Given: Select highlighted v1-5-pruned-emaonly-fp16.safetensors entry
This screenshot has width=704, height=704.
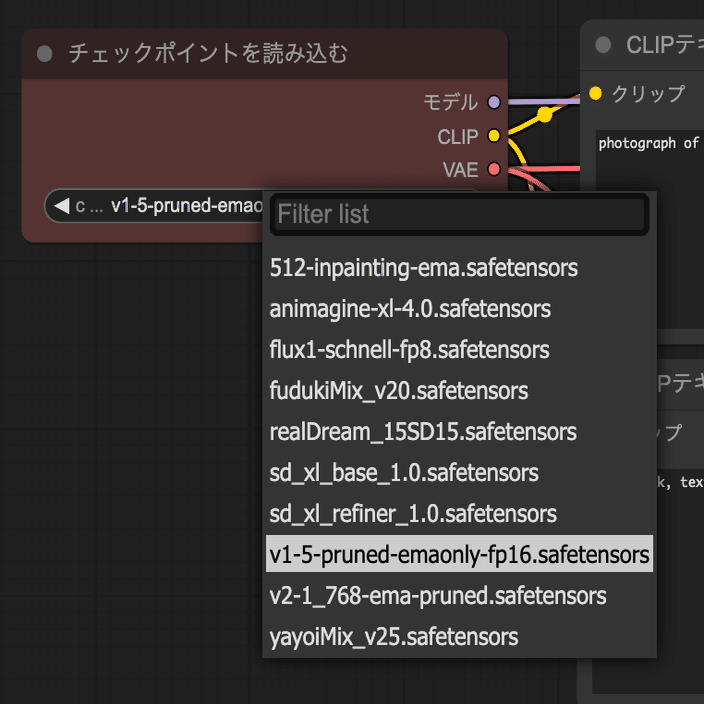Looking at the screenshot, I should (x=459, y=554).
